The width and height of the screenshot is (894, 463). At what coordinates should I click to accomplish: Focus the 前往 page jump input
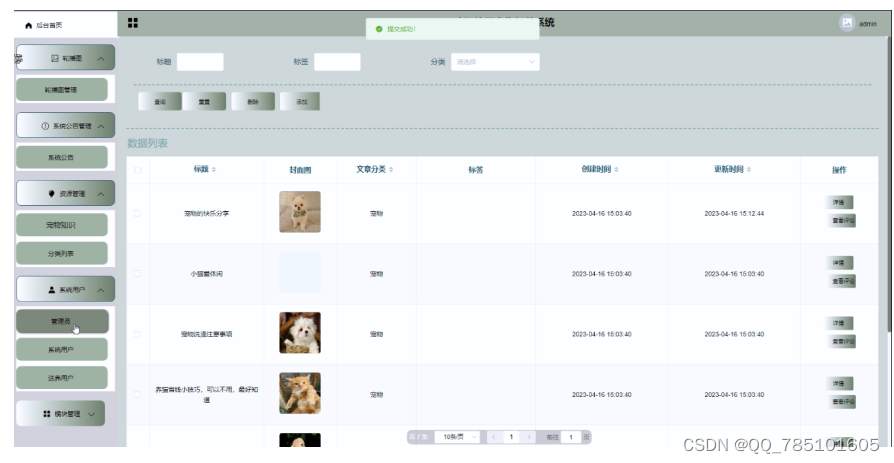click(x=571, y=437)
